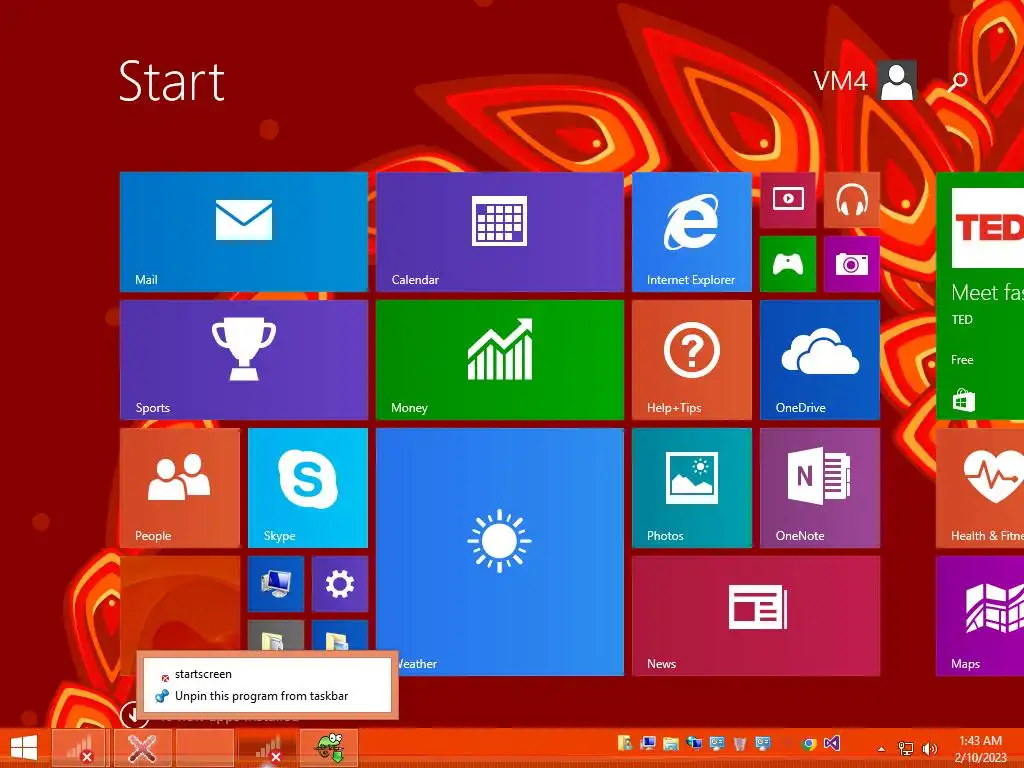The image size is (1024, 768).
Task: Open the People tile
Action: coord(180,488)
